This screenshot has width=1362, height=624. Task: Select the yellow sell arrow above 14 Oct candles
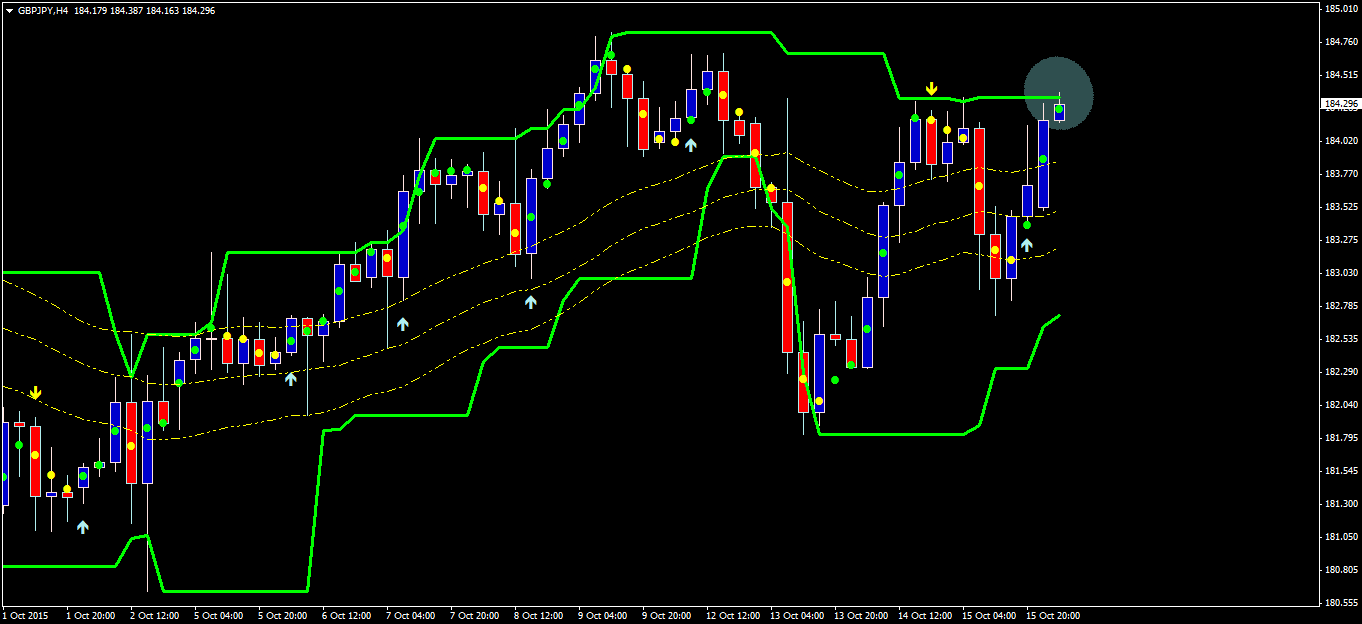click(931, 89)
